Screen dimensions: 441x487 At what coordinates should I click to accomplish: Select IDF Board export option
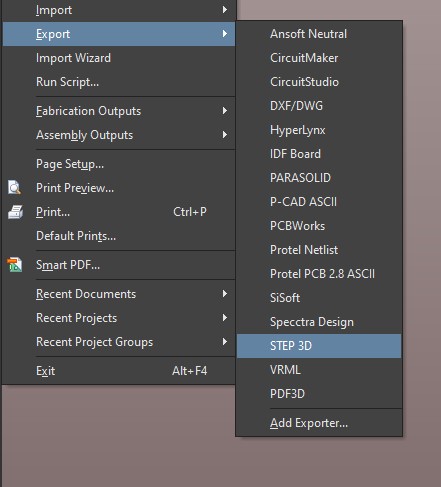(319, 154)
